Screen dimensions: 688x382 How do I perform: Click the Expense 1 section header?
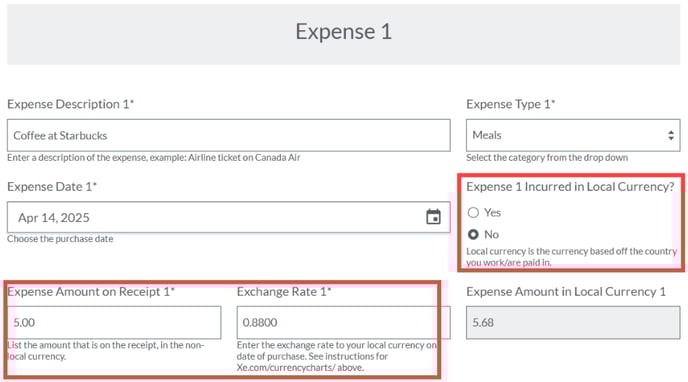coord(344,34)
